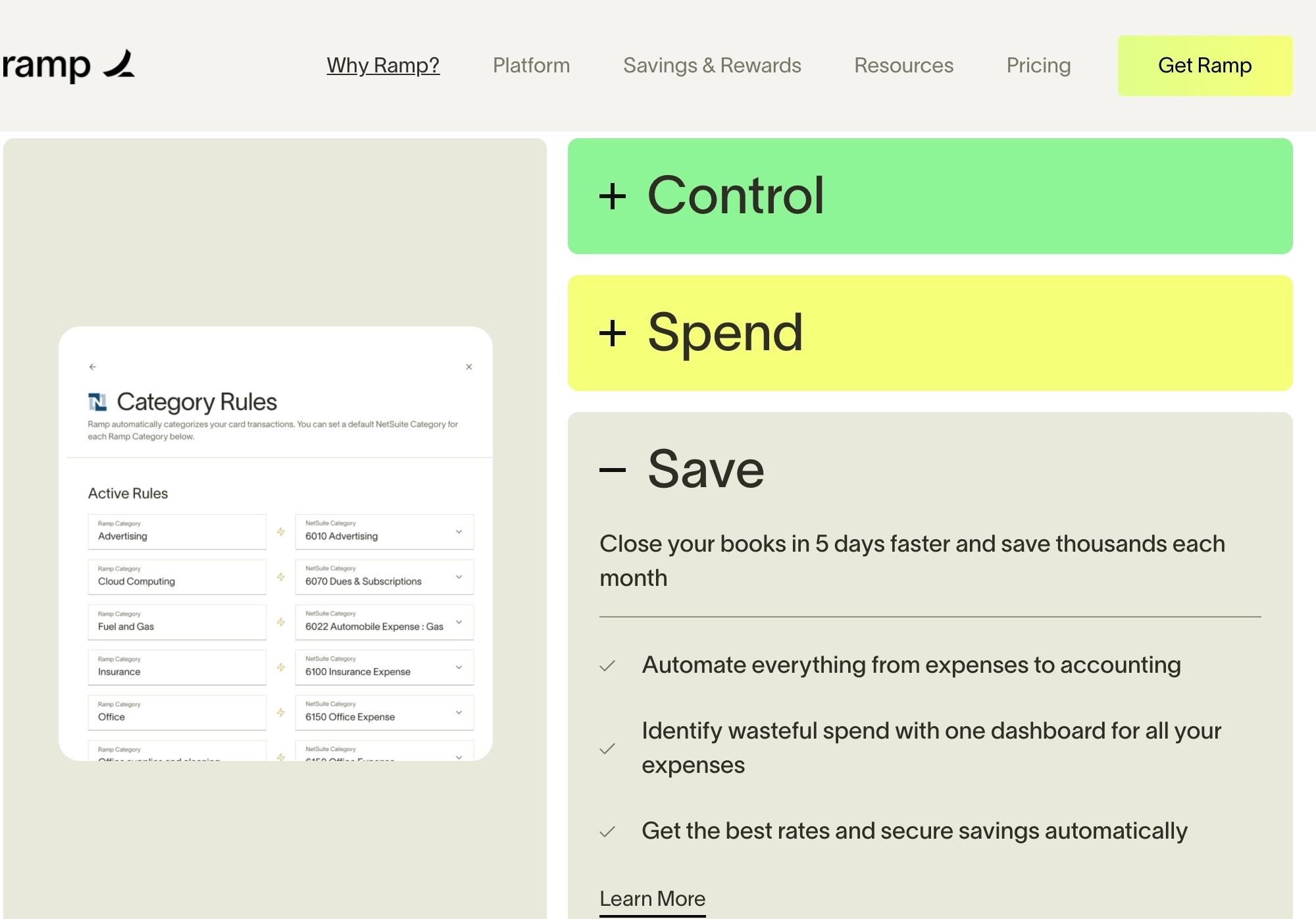This screenshot has width=1316, height=919.
Task: Click lightning icon beside Cloud Computing rule
Action: (x=281, y=577)
